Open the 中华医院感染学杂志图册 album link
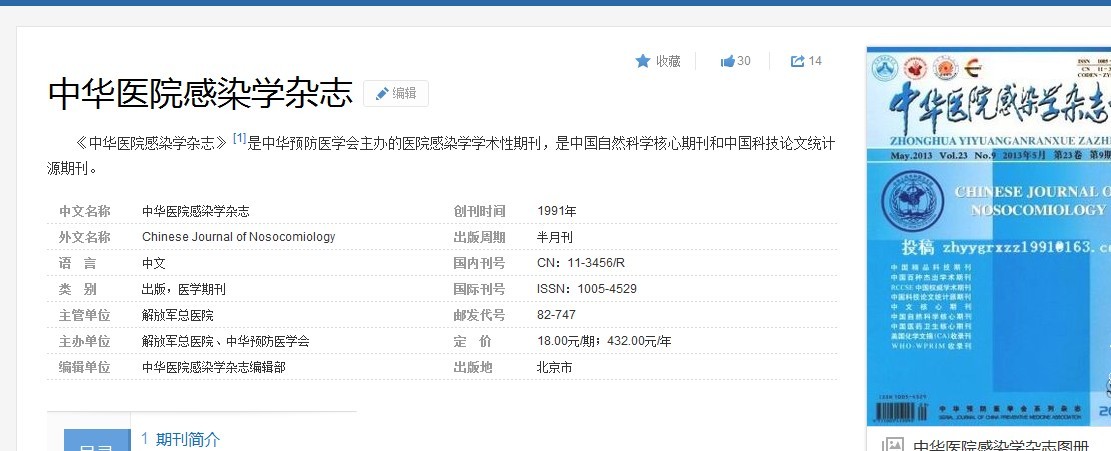The image size is (1111, 451). pyautogui.click(x=1000, y=444)
